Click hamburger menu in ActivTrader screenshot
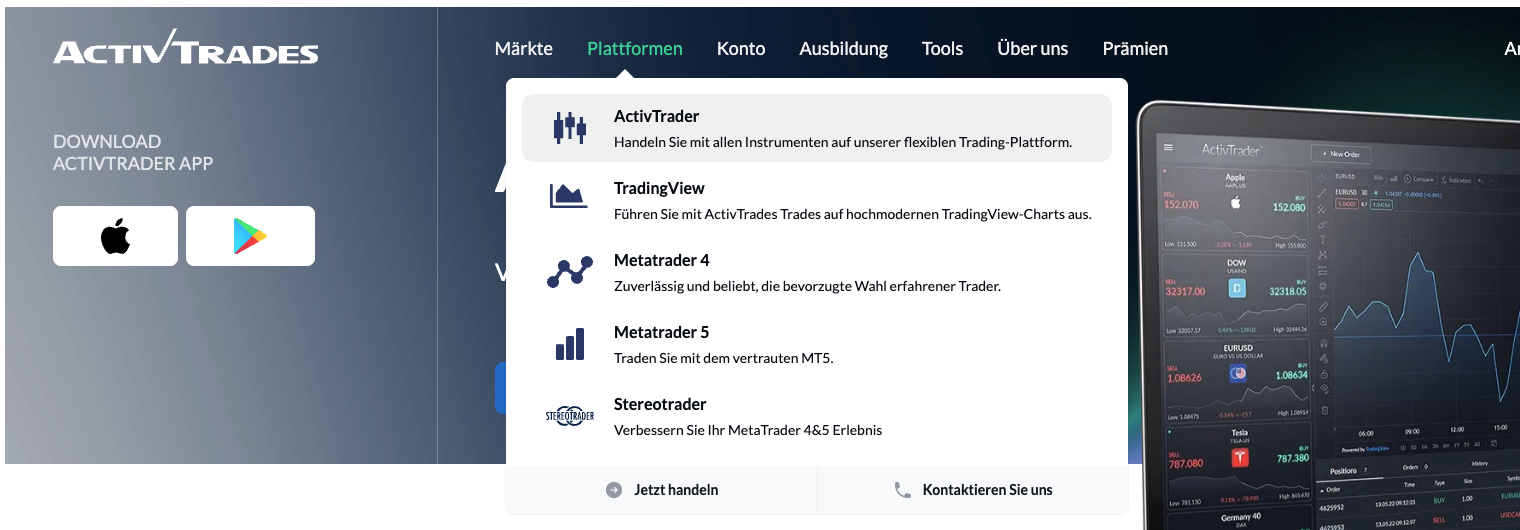 (1168, 147)
